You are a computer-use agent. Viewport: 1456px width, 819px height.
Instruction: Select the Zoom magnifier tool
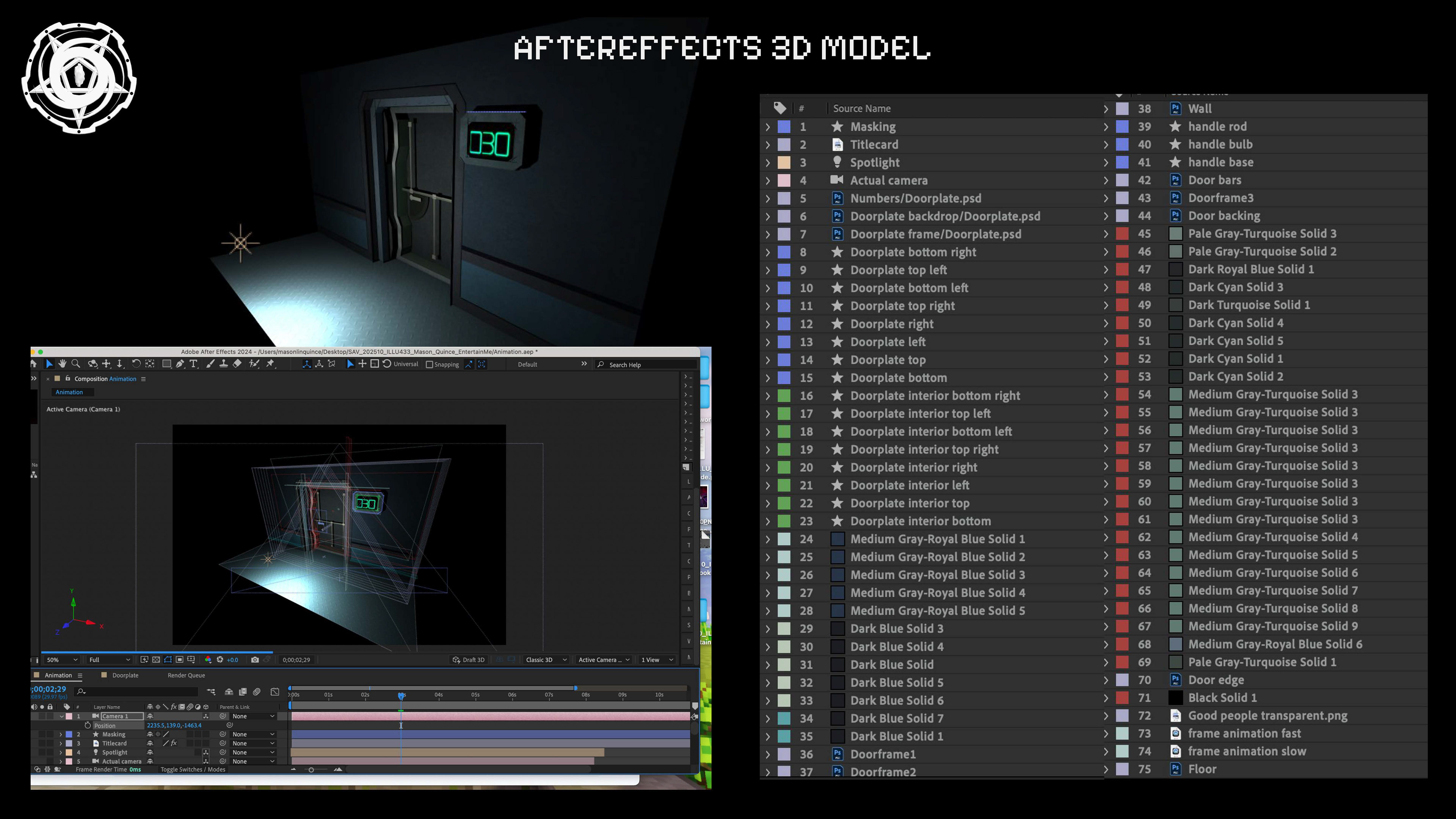[x=76, y=364]
